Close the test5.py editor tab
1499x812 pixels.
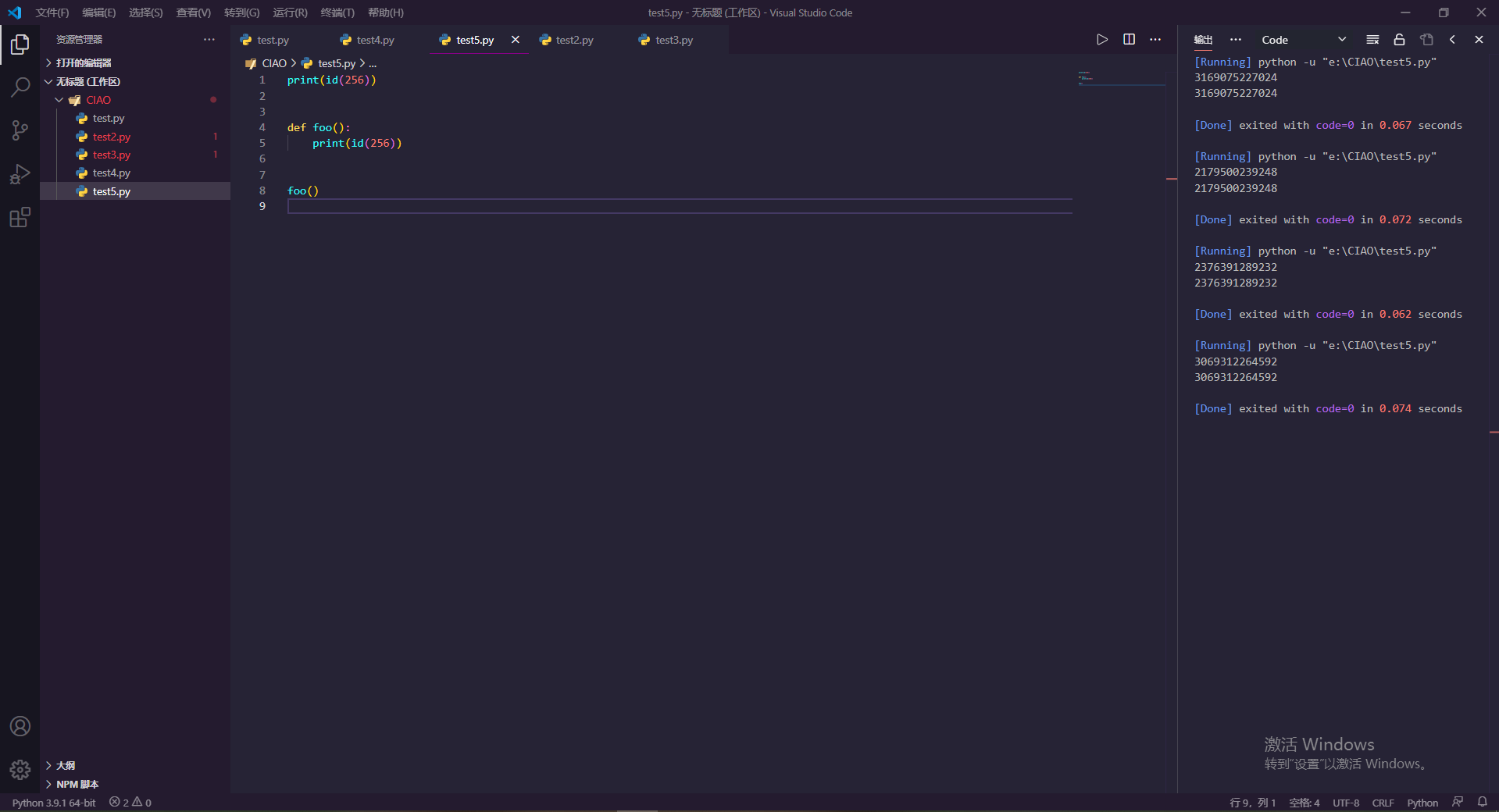coord(515,40)
